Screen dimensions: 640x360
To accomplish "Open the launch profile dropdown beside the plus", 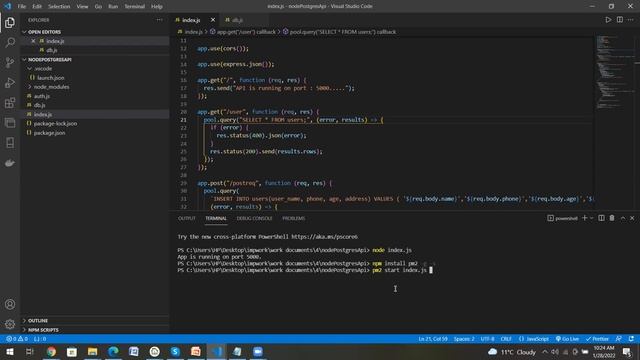I will coord(591,218).
